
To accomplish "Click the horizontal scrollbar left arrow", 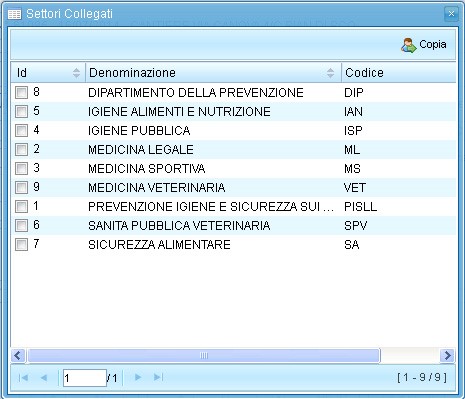I will point(17,355).
